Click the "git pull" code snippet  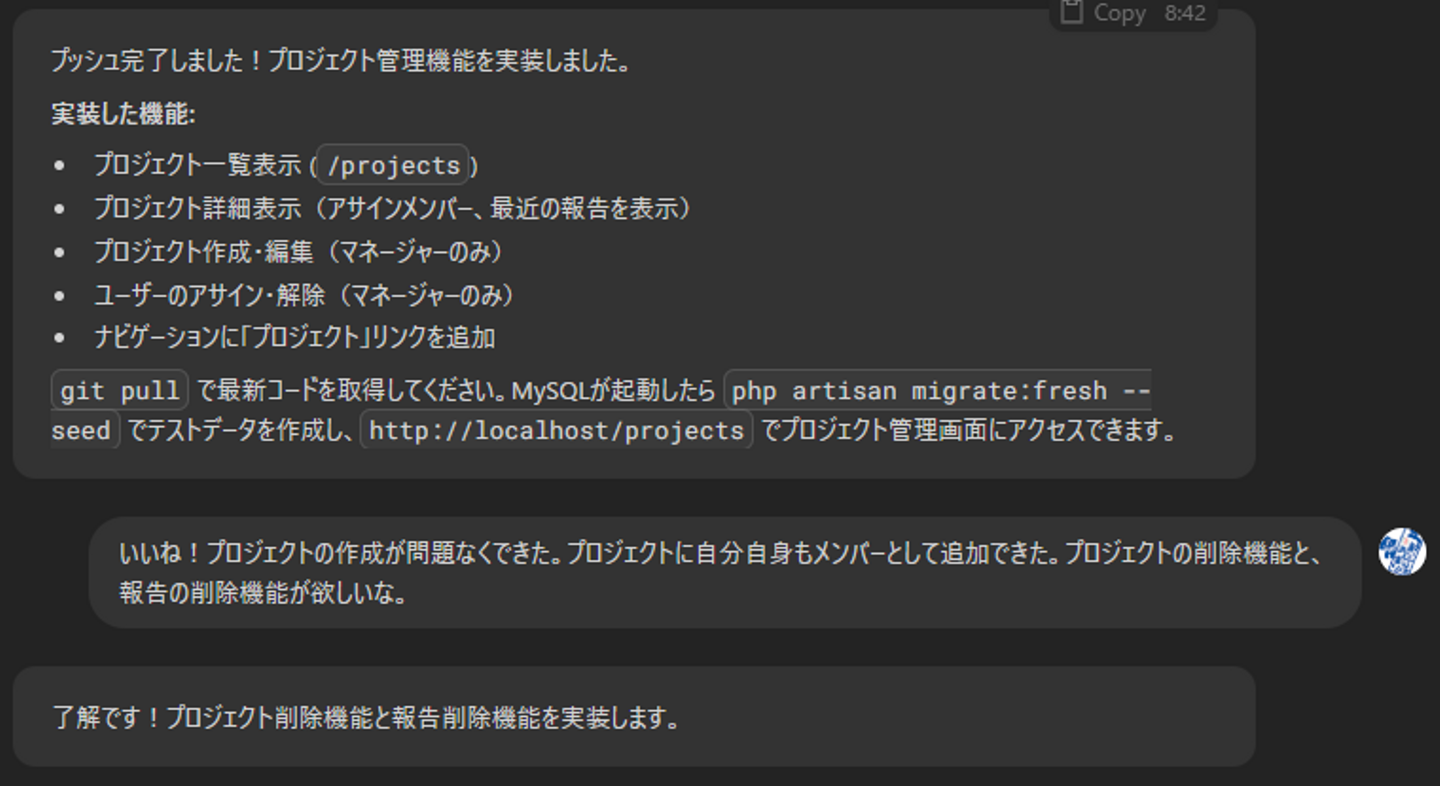pos(120,390)
